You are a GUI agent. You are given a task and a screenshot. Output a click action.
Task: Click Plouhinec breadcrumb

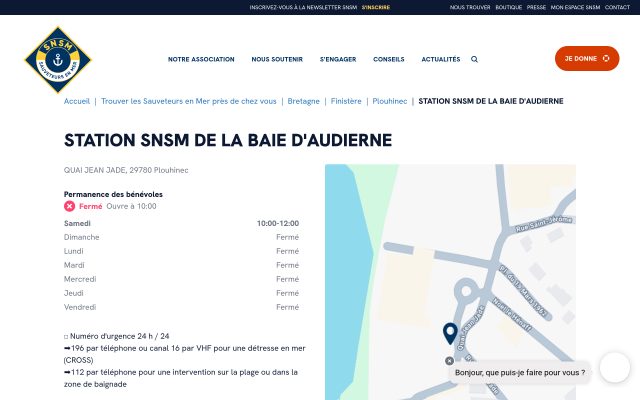(390, 101)
